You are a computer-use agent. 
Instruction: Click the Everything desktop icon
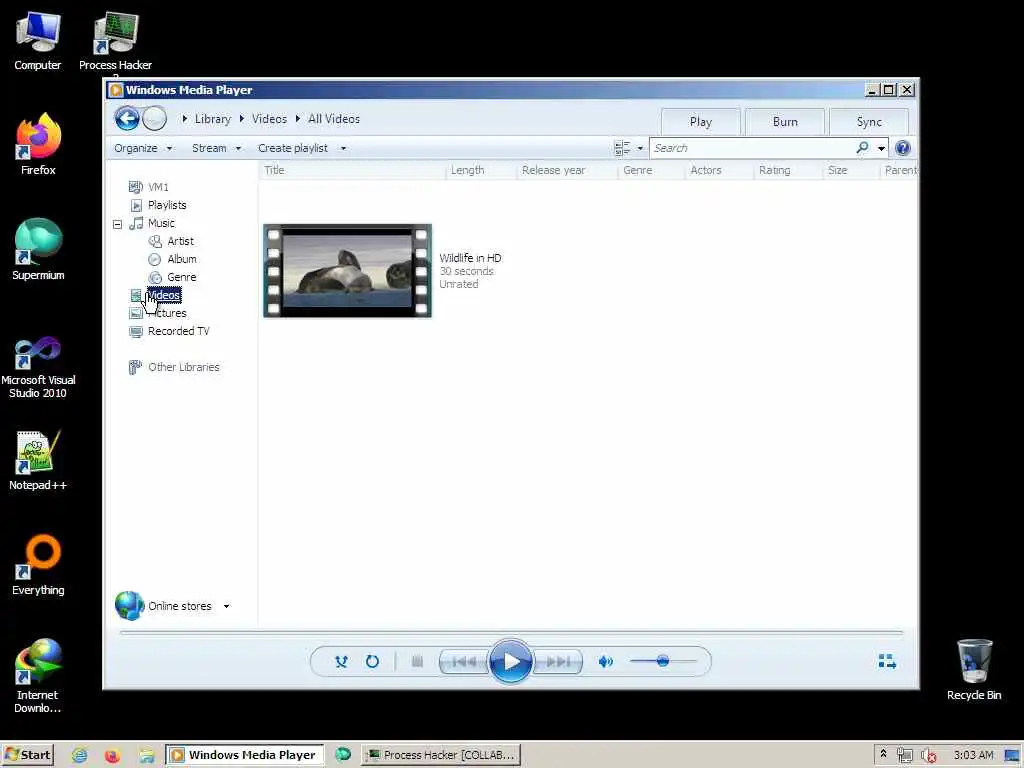(x=38, y=566)
